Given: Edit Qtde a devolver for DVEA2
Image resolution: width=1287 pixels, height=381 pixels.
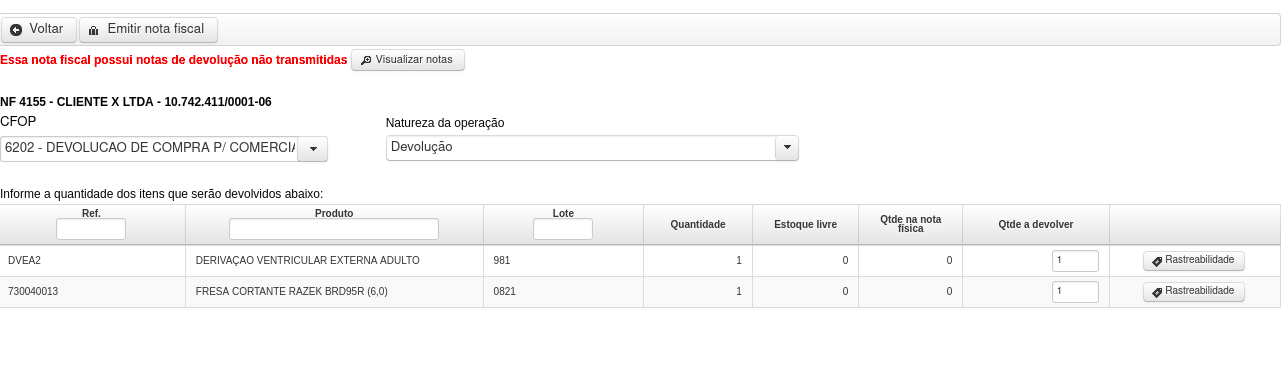Looking at the screenshot, I should point(1075,261).
